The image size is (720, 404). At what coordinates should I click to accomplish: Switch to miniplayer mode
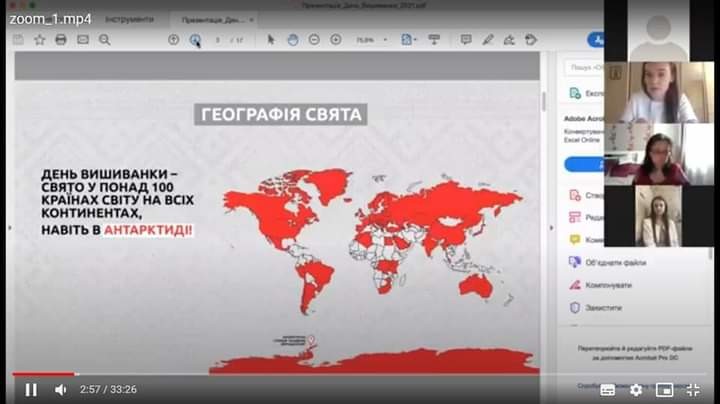pyautogui.click(x=664, y=390)
